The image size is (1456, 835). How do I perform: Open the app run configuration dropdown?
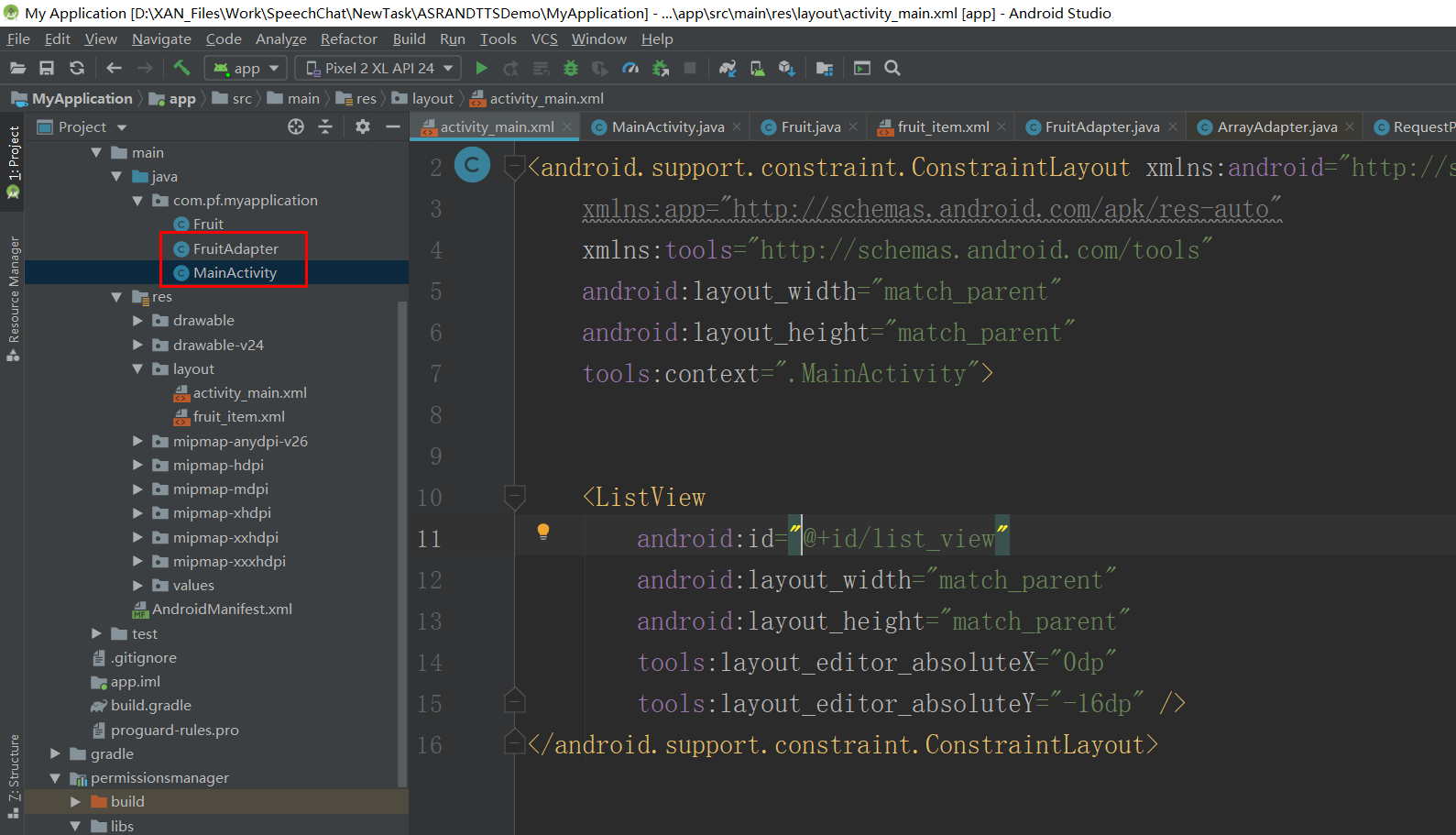click(246, 68)
